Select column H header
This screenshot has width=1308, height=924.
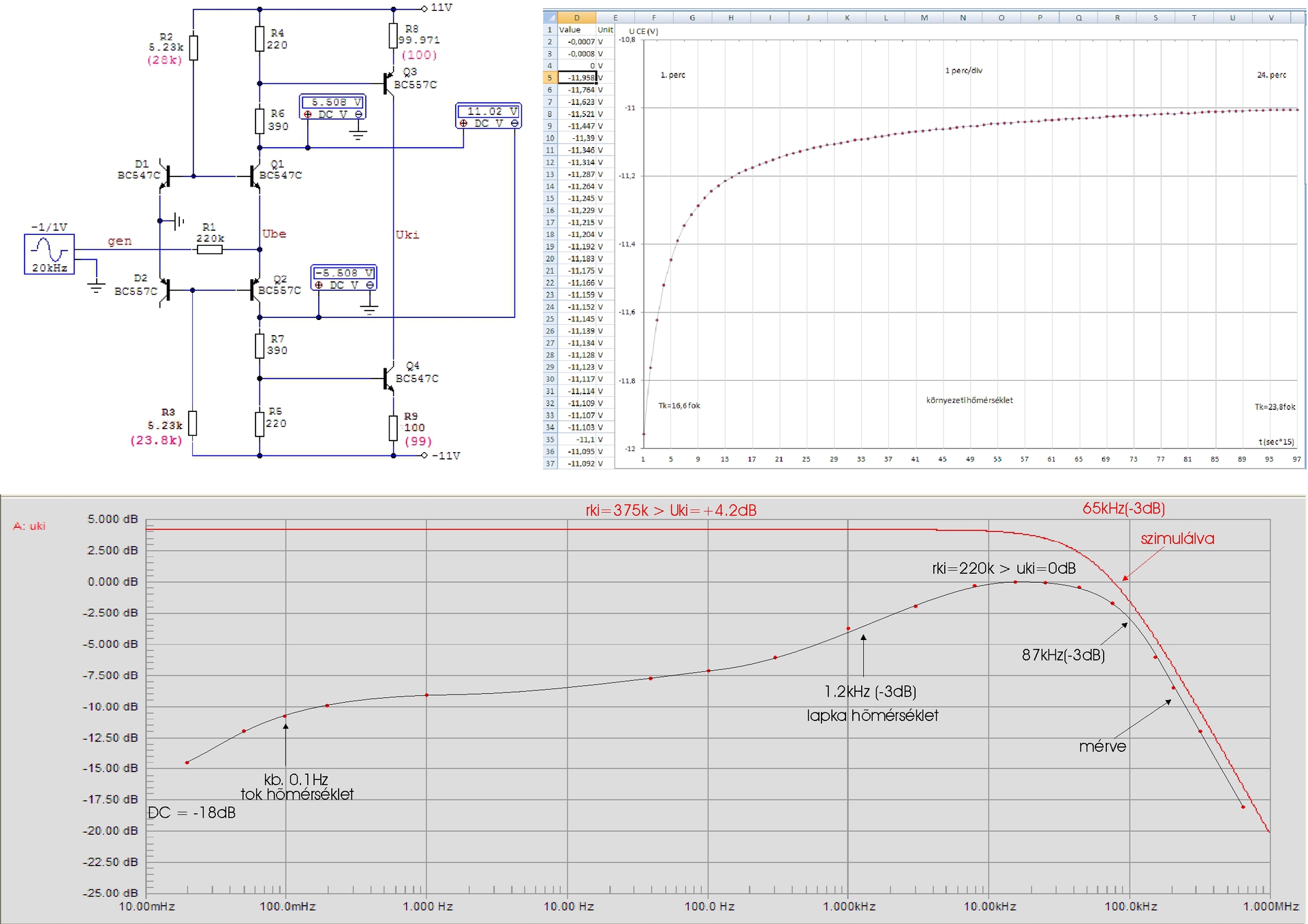pyautogui.click(x=731, y=18)
